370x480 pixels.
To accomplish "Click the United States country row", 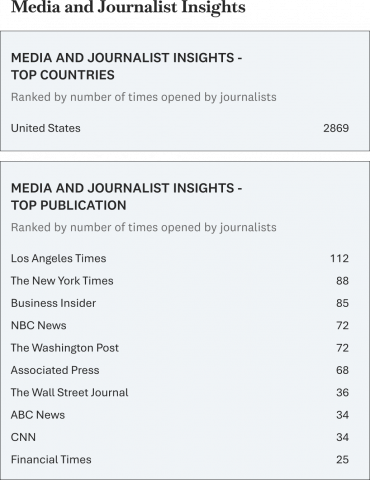I will (180, 128).
